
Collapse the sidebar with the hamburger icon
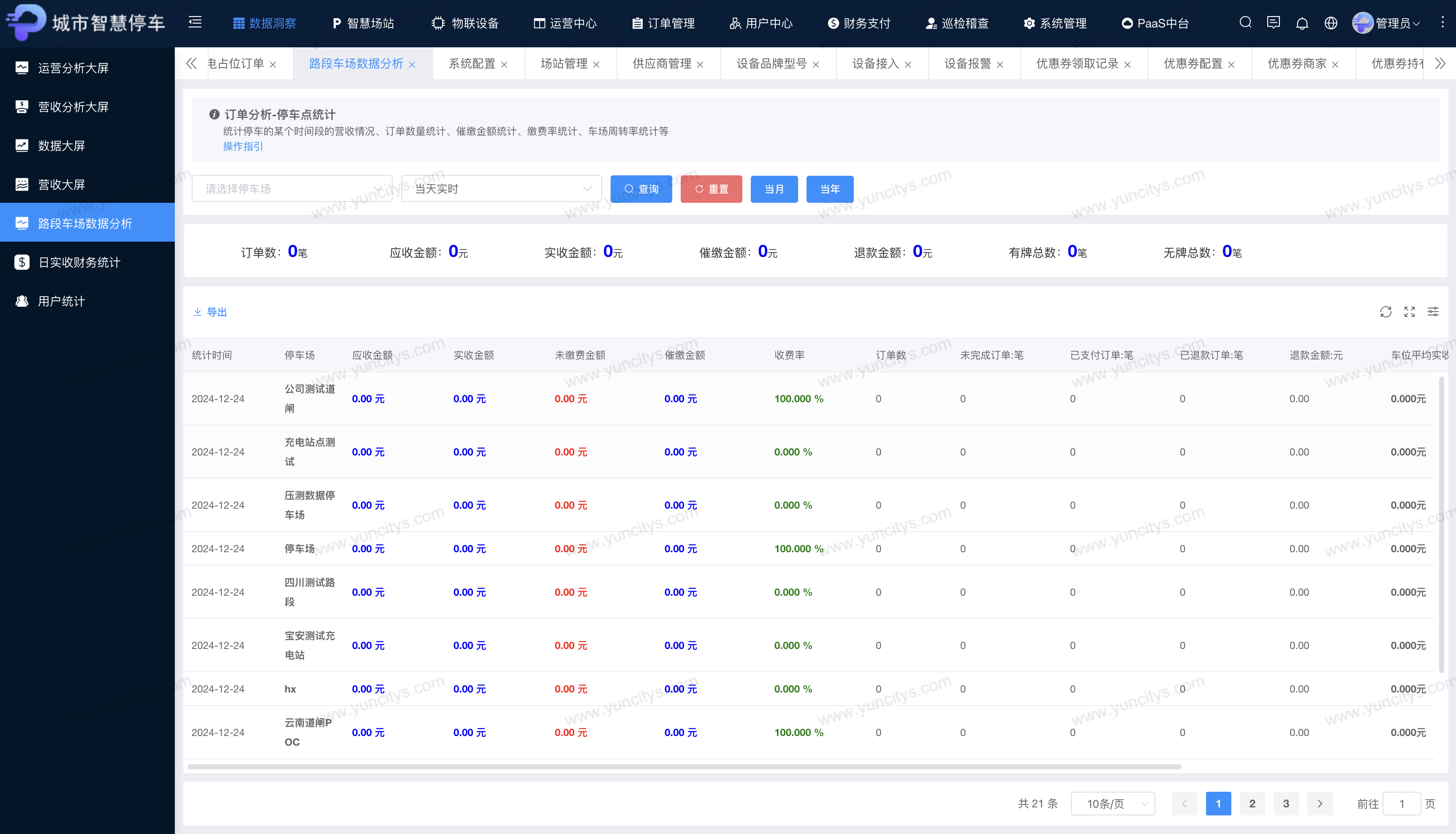(195, 22)
